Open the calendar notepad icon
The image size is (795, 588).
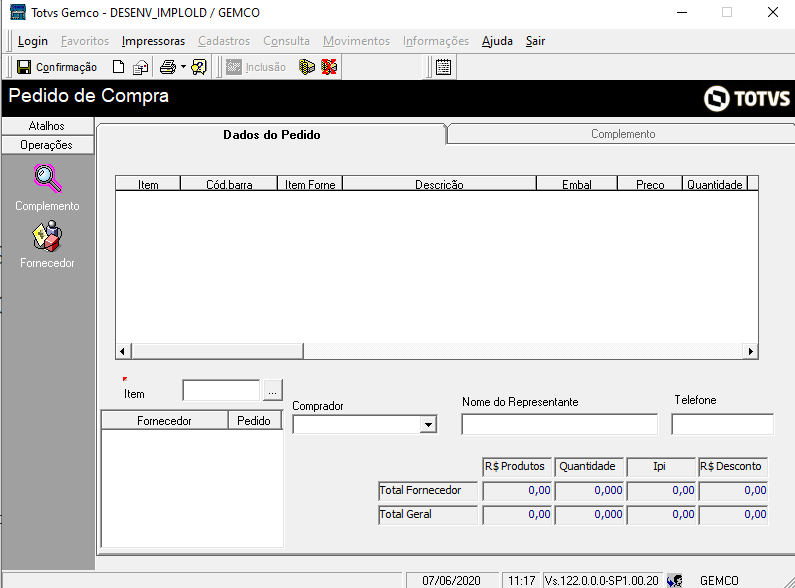coord(443,67)
